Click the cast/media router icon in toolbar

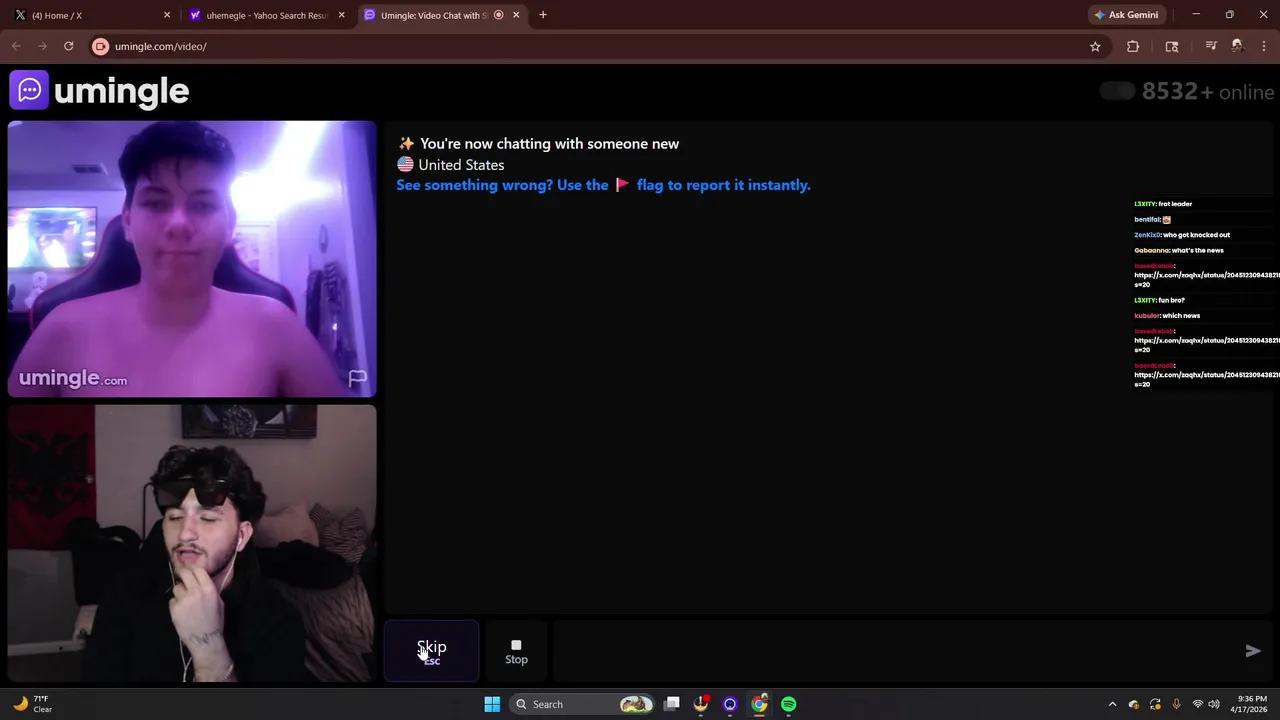[1172, 46]
